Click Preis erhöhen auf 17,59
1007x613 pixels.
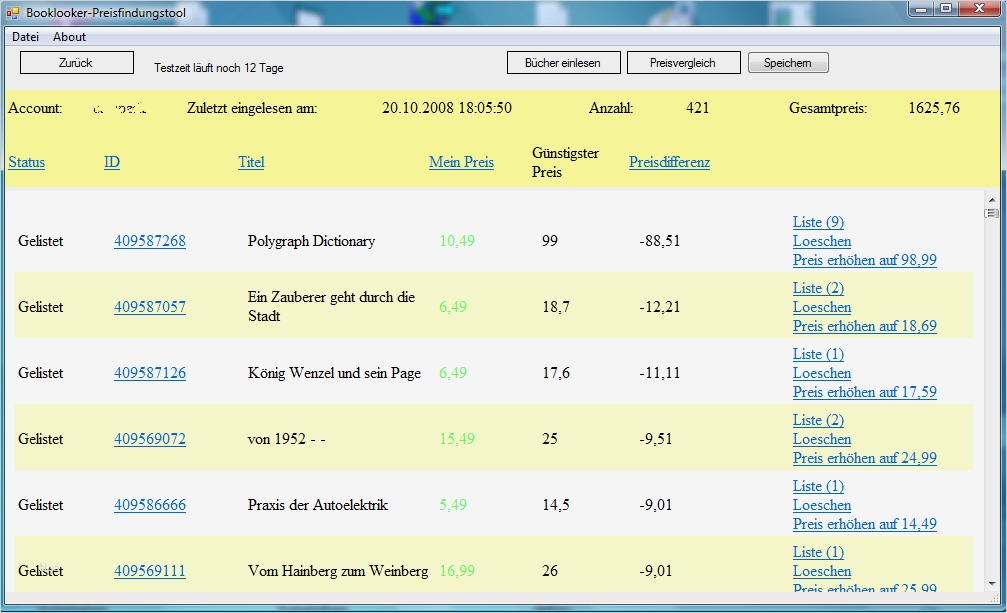(864, 392)
